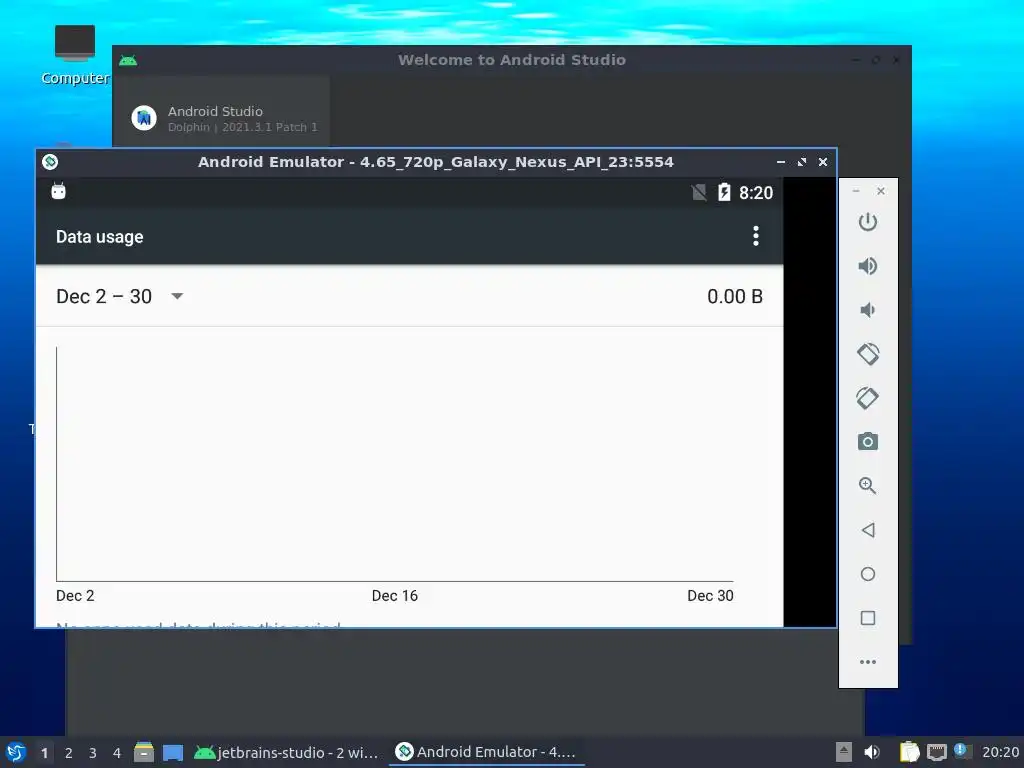Tap the emulator Home circle button
1024x768 pixels.
tap(867, 574)
